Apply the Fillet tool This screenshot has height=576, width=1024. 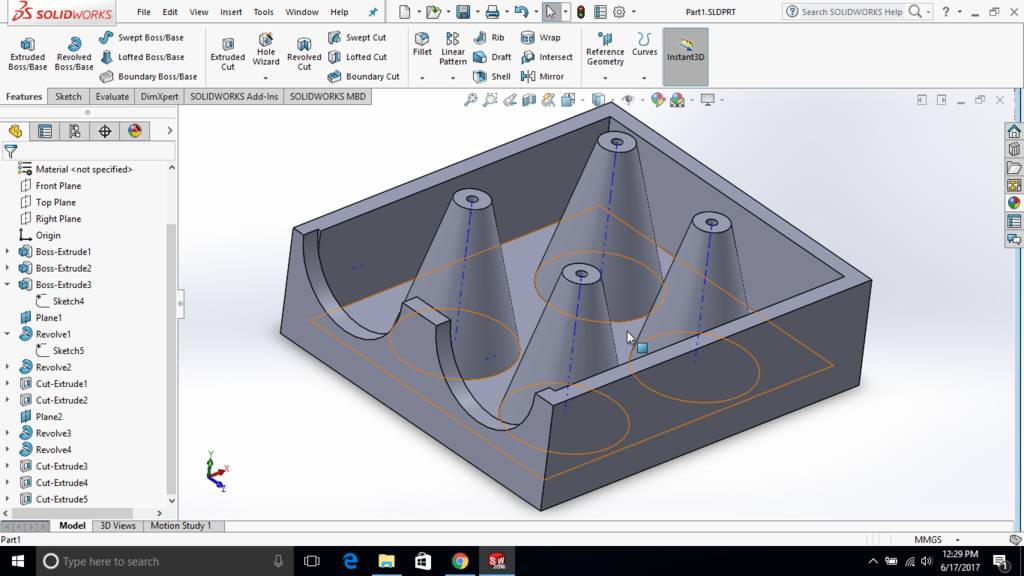[422, 44]
